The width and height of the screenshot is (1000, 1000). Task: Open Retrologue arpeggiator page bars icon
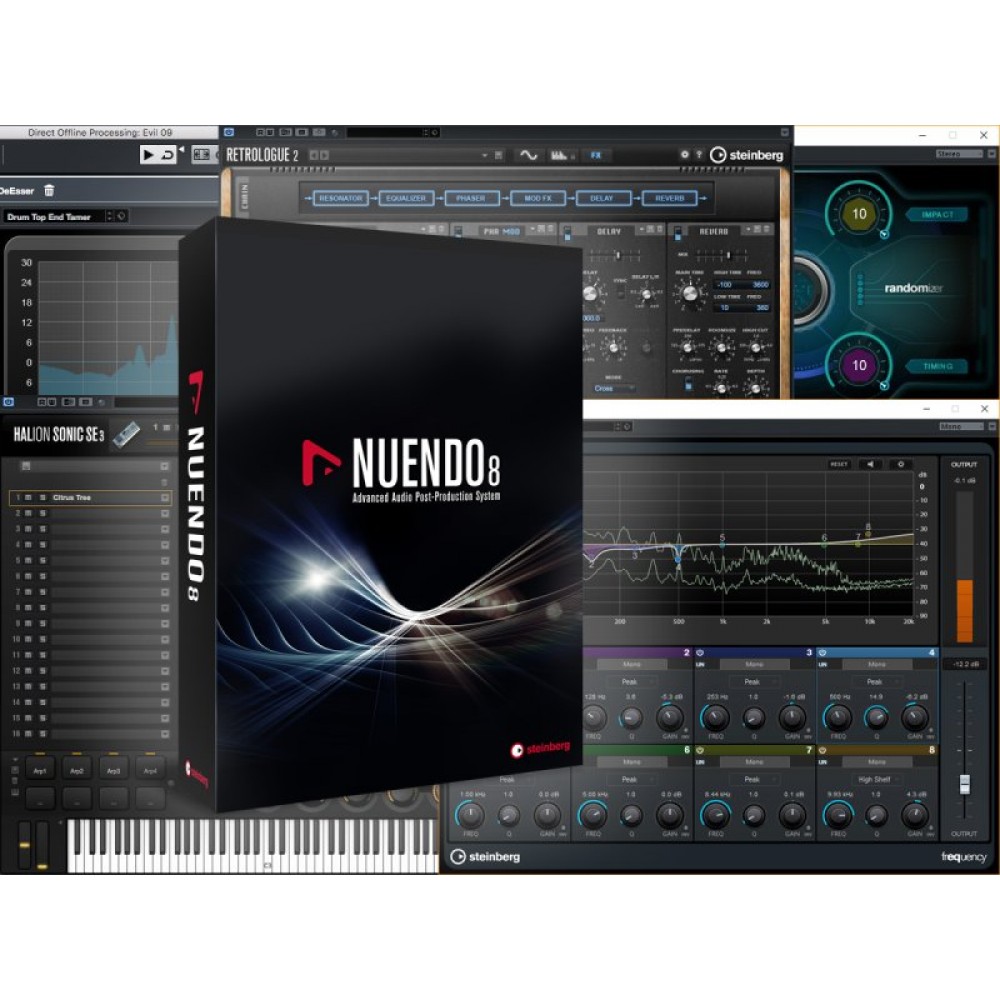pyautogui.click(x=560, y=155)
